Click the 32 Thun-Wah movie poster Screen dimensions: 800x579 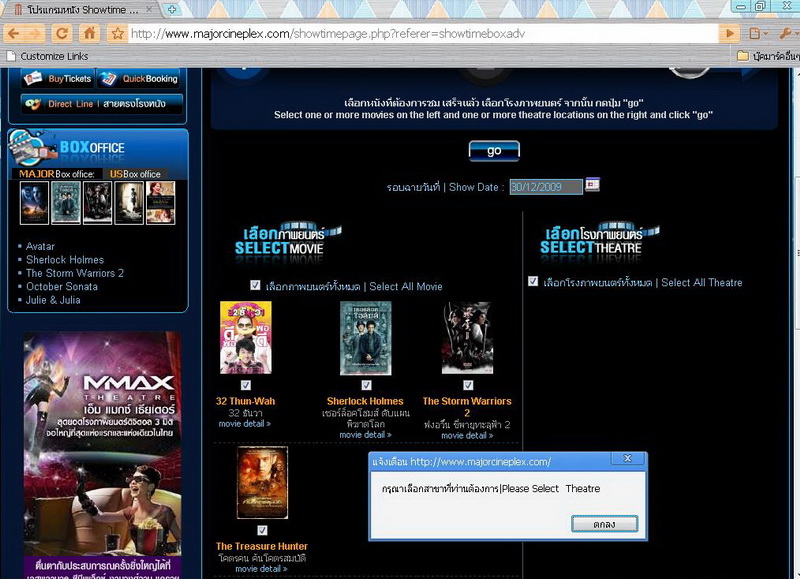click(245, 337)
